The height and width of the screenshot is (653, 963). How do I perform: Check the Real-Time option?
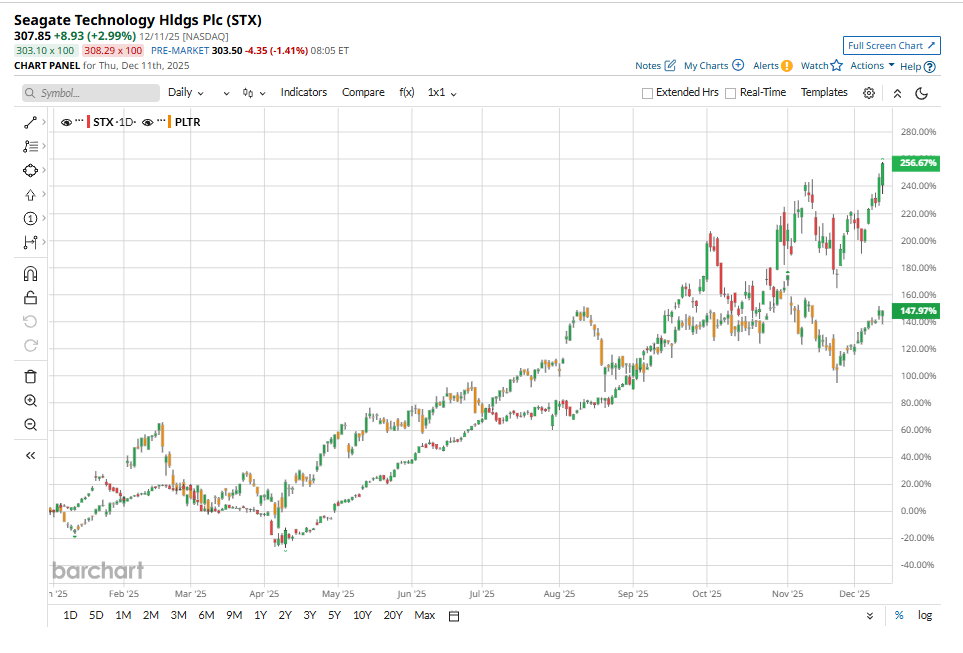(x=731, y=93)
